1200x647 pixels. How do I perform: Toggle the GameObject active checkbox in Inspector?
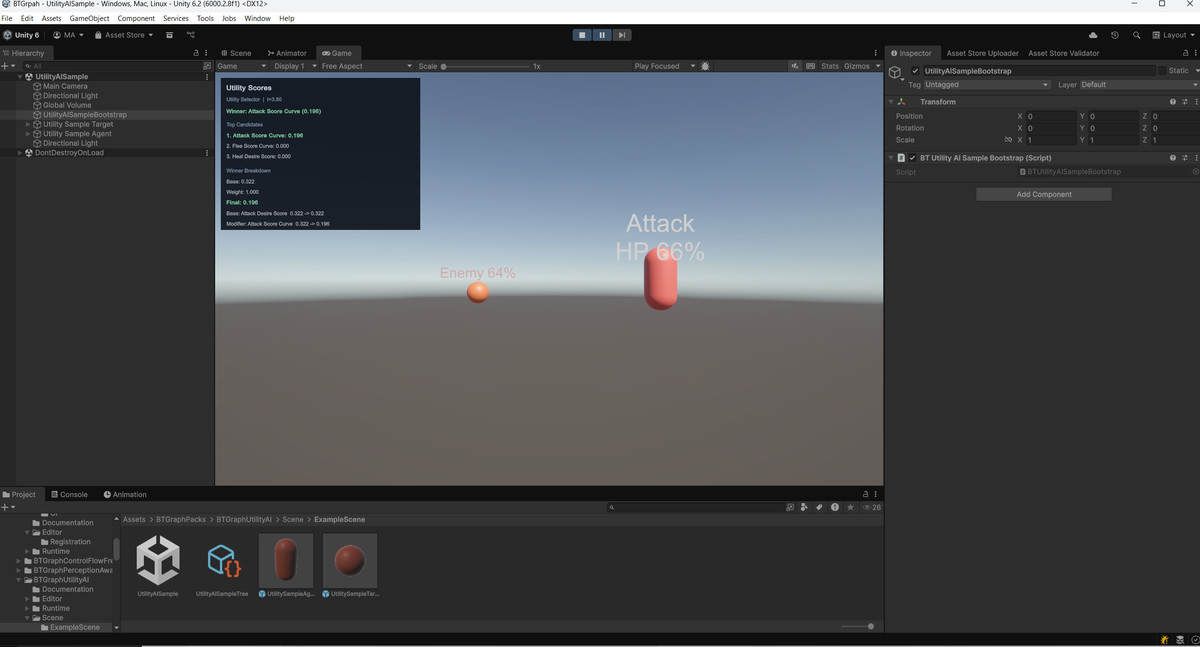[x=914, y=71]
